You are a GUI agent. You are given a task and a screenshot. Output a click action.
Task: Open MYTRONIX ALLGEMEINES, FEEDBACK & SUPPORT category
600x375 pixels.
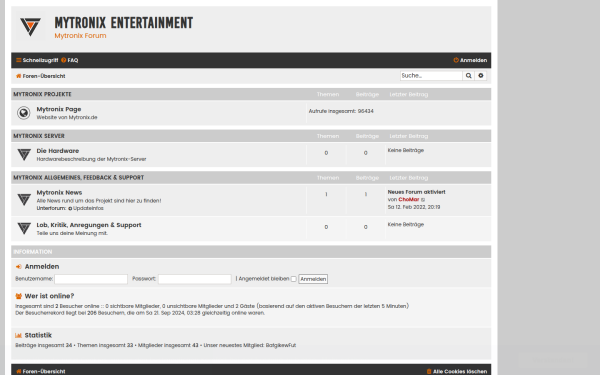point(79,178)
